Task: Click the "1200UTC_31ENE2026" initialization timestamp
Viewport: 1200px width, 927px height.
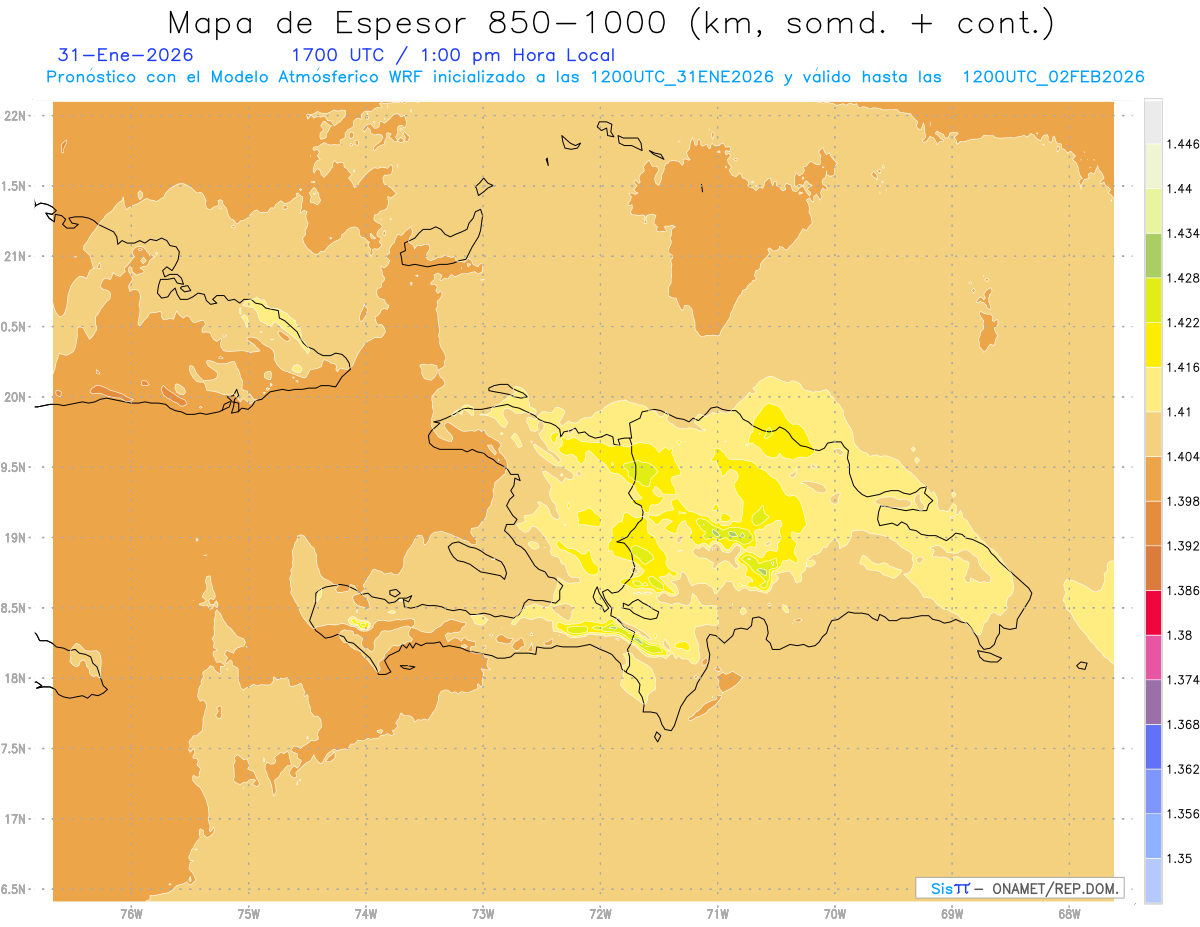Action: pyautogui.click(x=682, y=78)
